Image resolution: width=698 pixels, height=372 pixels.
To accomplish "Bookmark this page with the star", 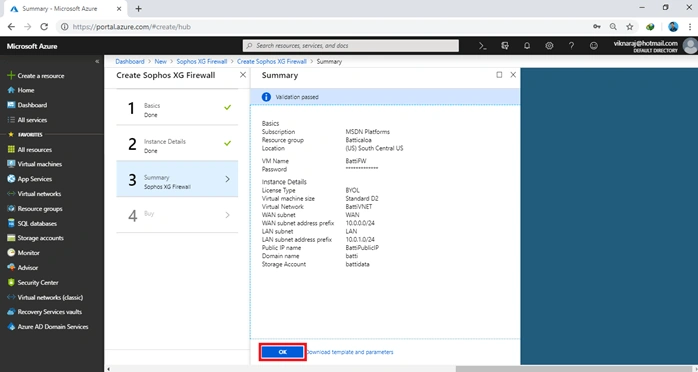I will click(629, 27).
